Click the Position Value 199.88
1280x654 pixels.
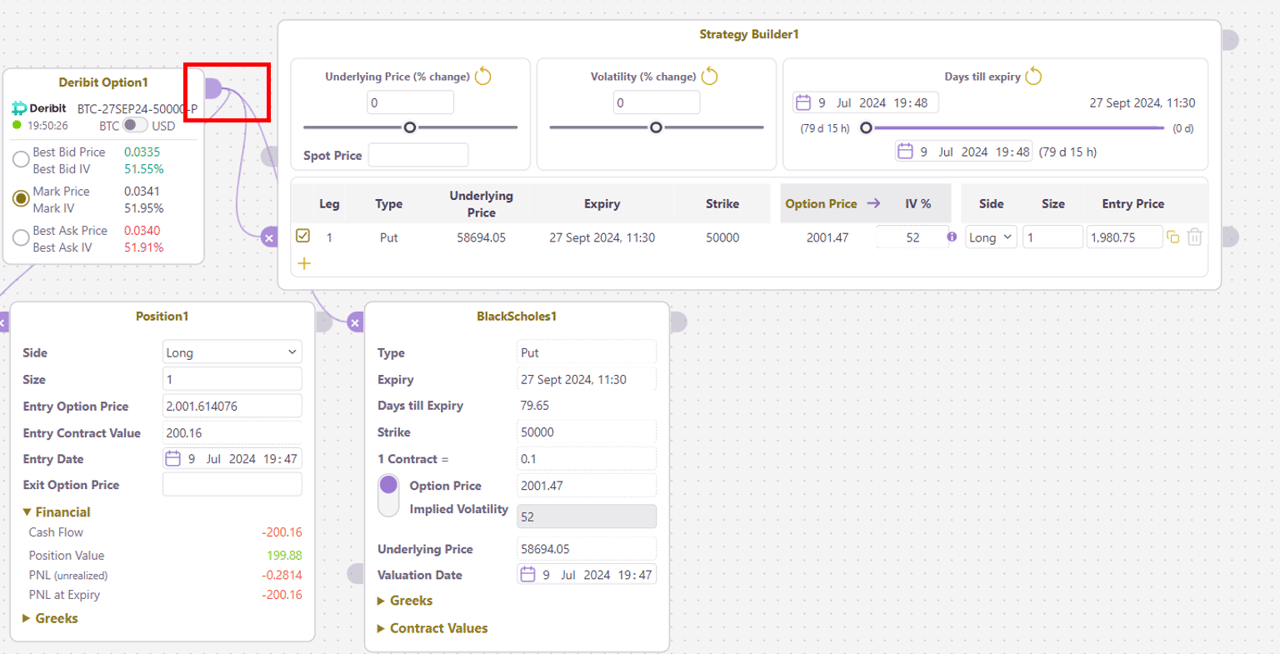pos(283,555)
